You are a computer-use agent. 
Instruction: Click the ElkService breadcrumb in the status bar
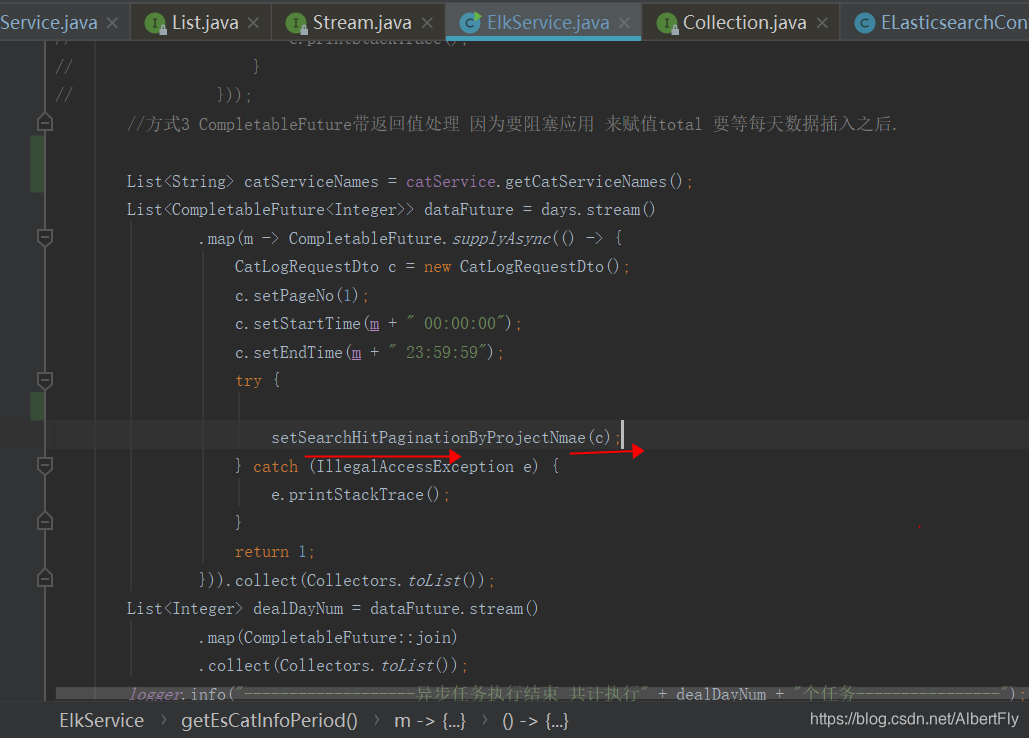pyautogui.click(x=100, y=719)
